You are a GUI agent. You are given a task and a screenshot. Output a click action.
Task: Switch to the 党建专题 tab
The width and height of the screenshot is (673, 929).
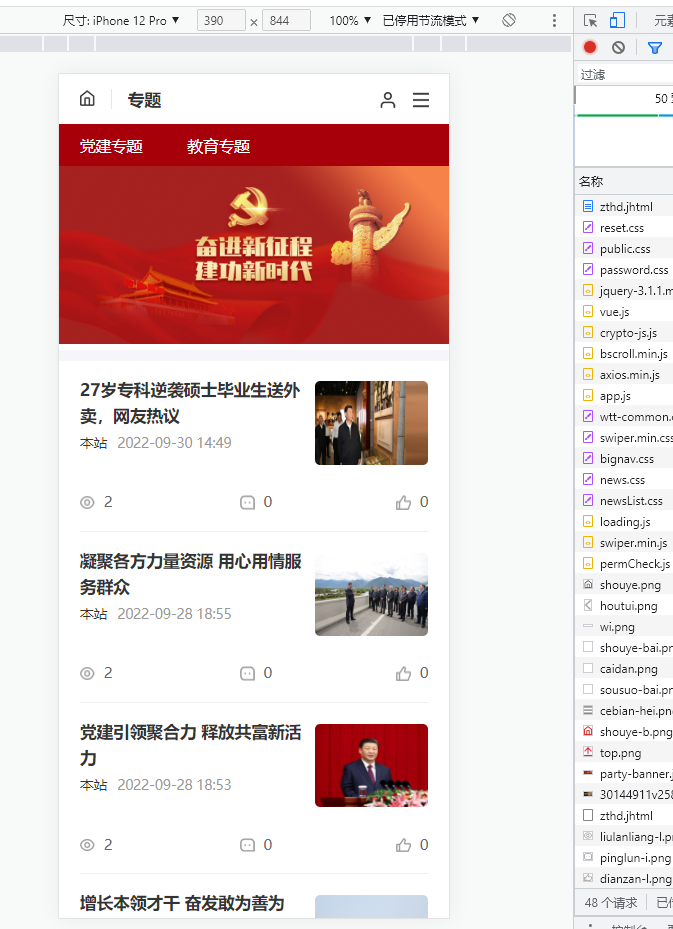[x=111, y=146]
